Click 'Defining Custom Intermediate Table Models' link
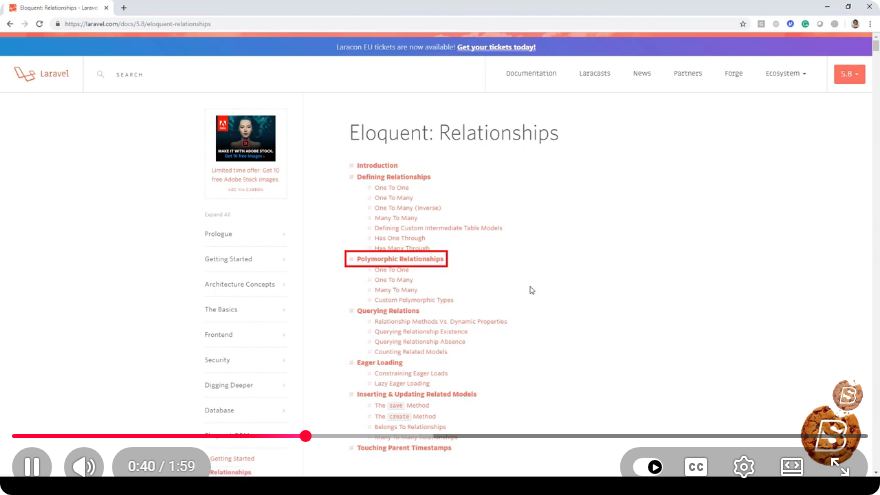Viewport: 880px width, 495px height. (x=438, y=228)
